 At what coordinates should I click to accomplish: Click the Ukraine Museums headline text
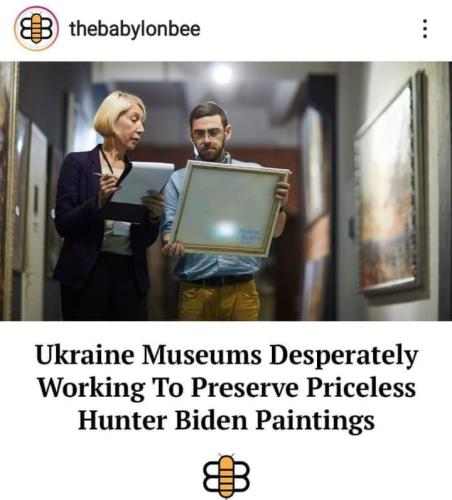226,387
